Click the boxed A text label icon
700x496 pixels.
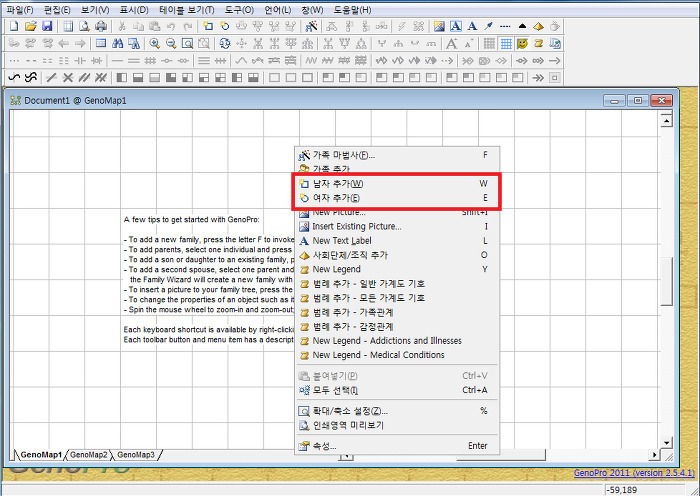455,26
